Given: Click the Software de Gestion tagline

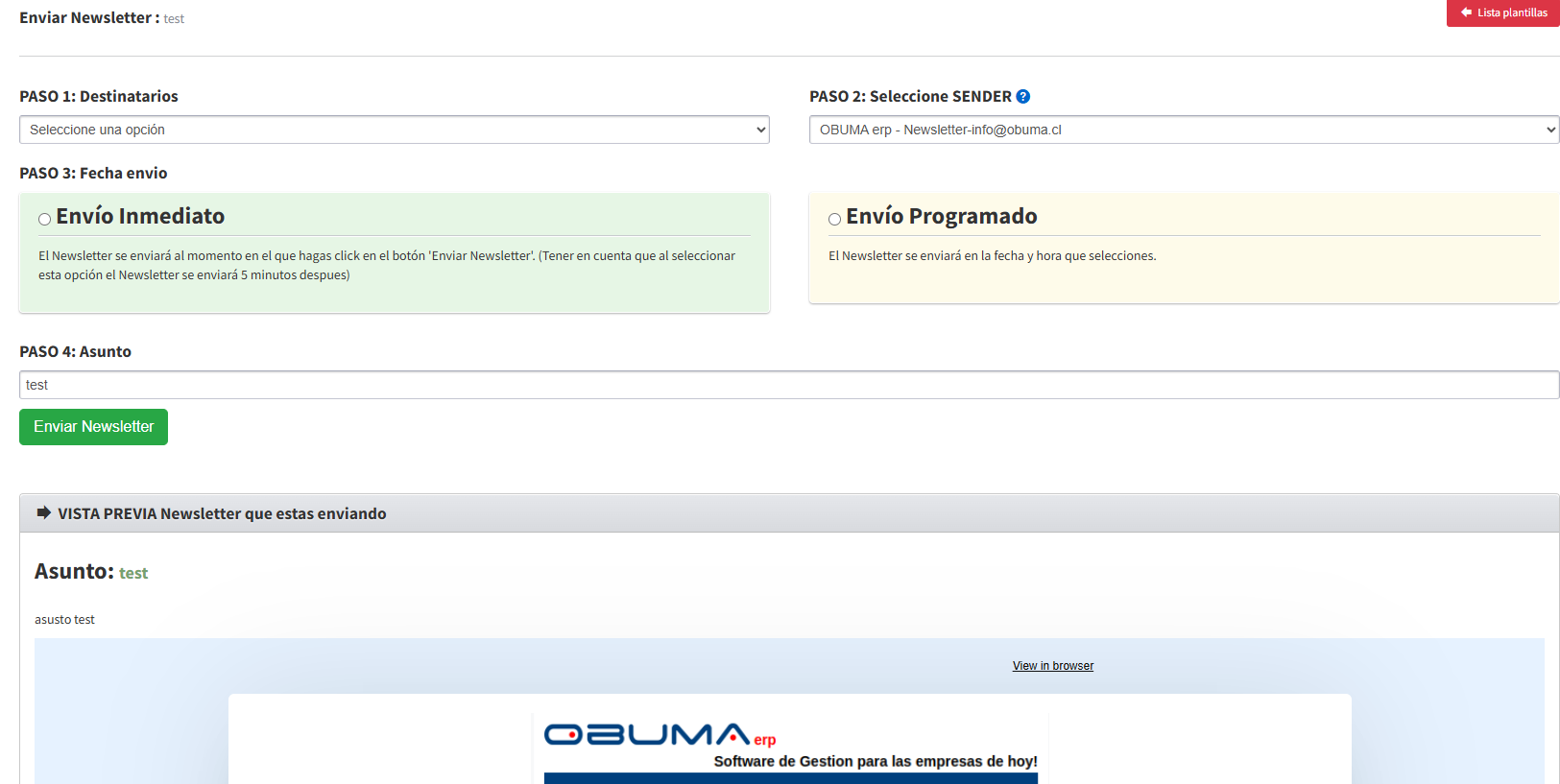Looking at the screenshot, I should pos(875,762).
